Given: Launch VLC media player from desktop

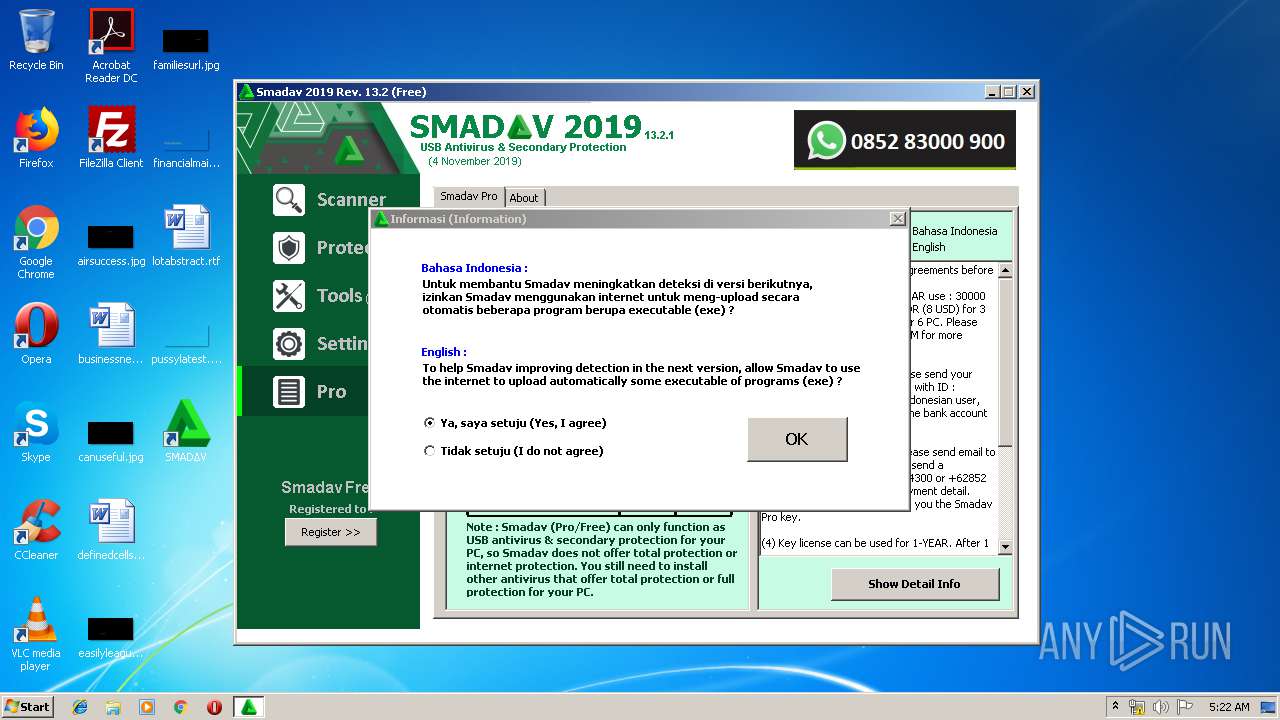Looking at the screenshot, I should (36, 634).
